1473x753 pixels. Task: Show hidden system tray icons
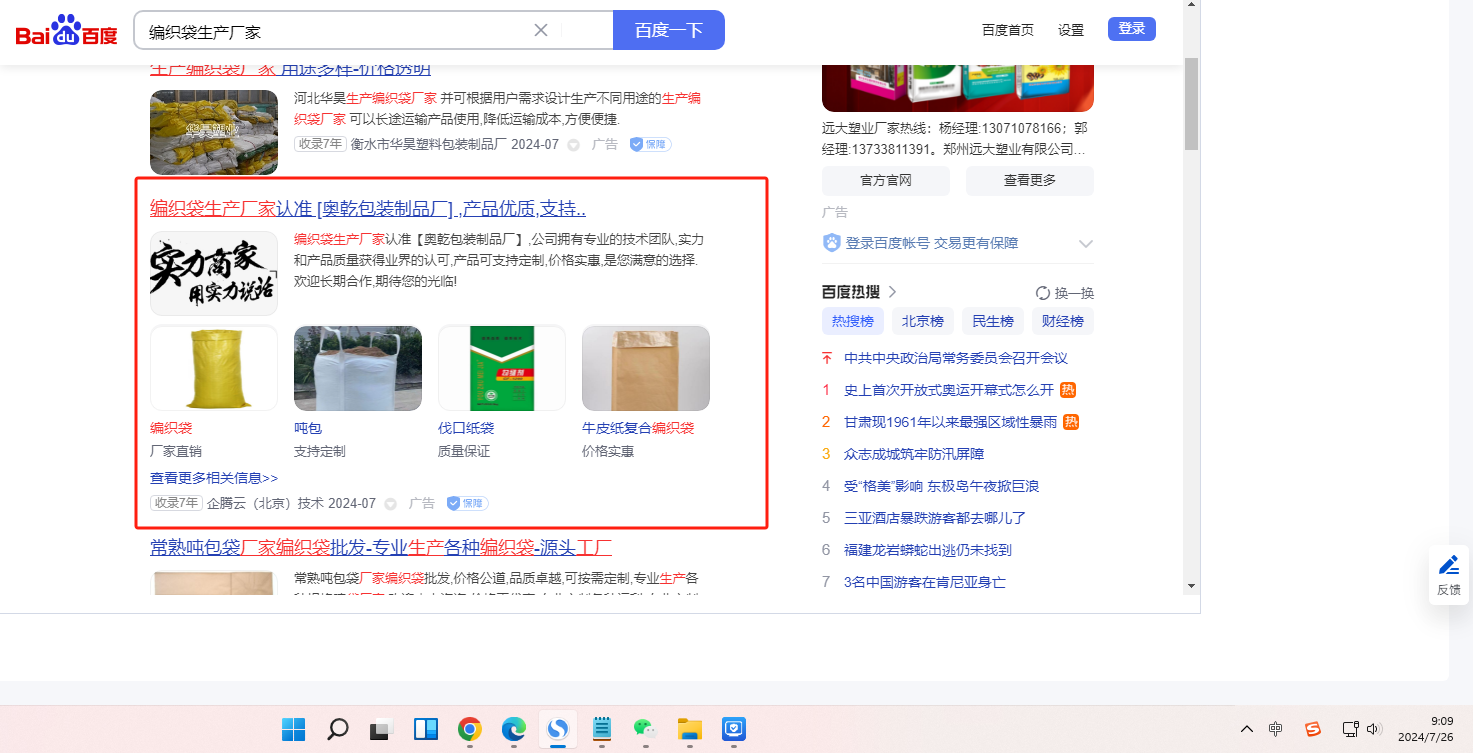click(1247, 729)
